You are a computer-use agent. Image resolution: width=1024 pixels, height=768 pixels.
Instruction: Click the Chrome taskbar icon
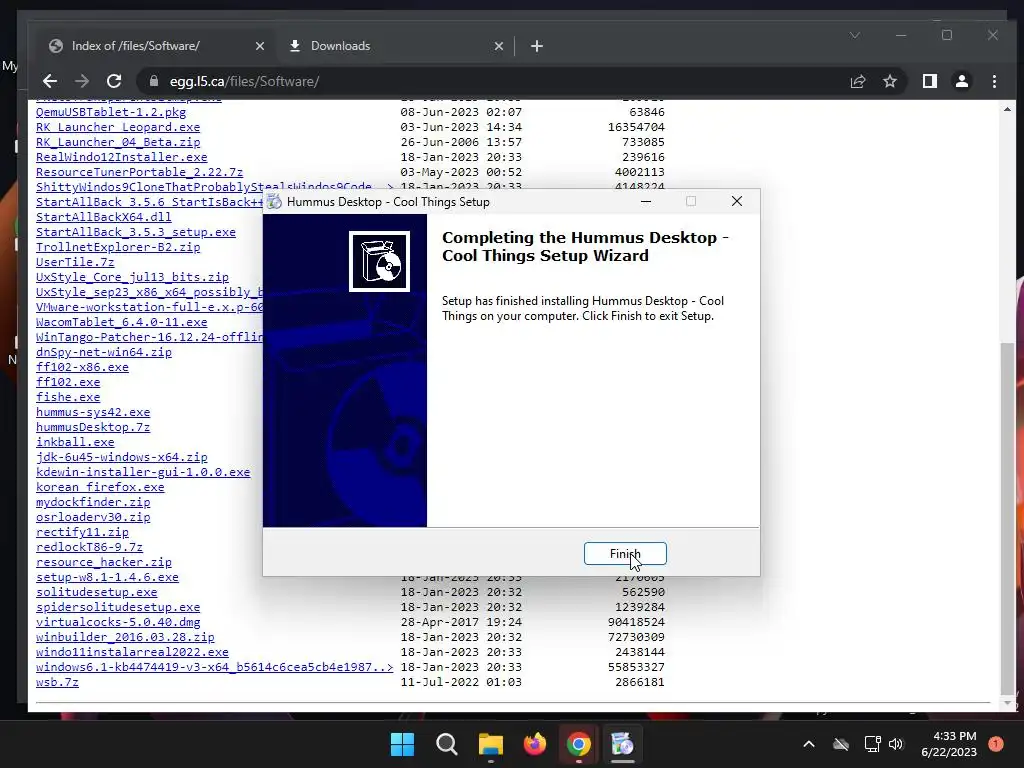pyautogui.click(x=579, y=744)
